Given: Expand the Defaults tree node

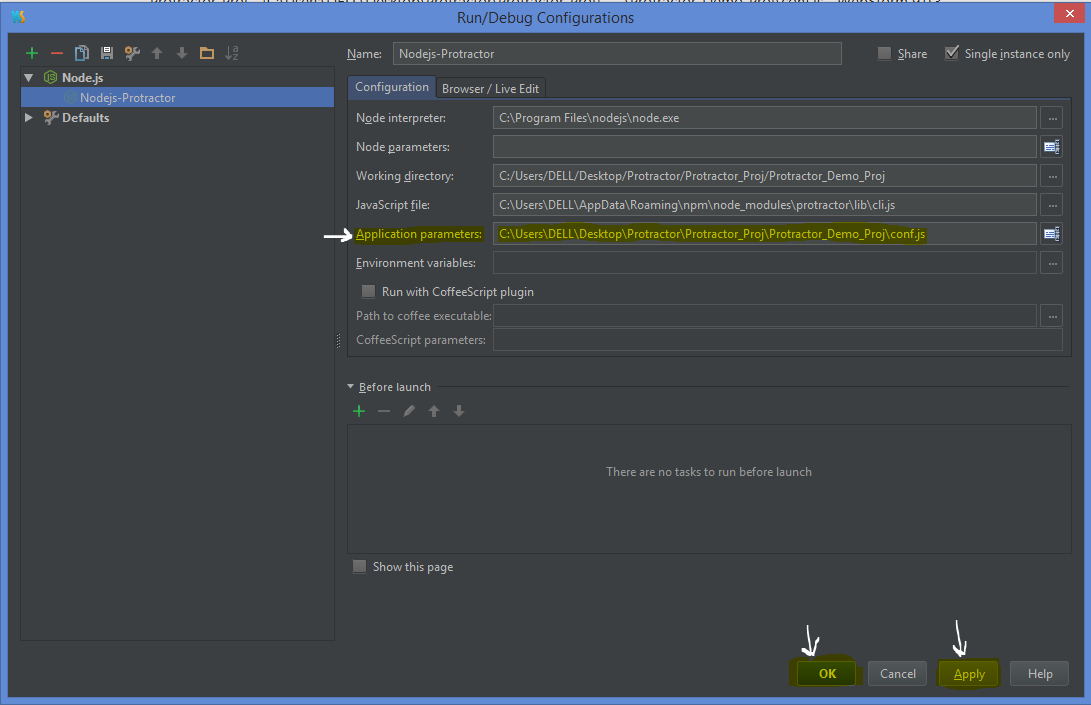Looking at the screenshot, I should [x=29, y=117].
